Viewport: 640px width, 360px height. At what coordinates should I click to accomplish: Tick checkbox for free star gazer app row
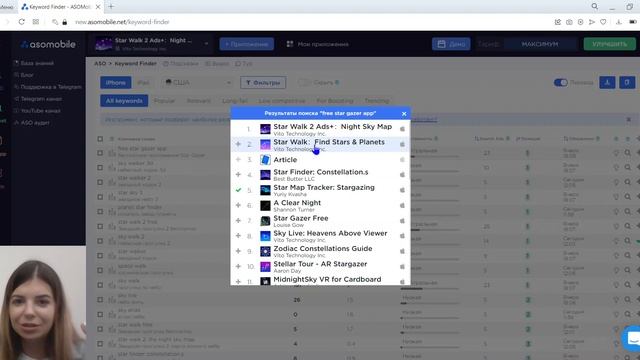[100, 153]
